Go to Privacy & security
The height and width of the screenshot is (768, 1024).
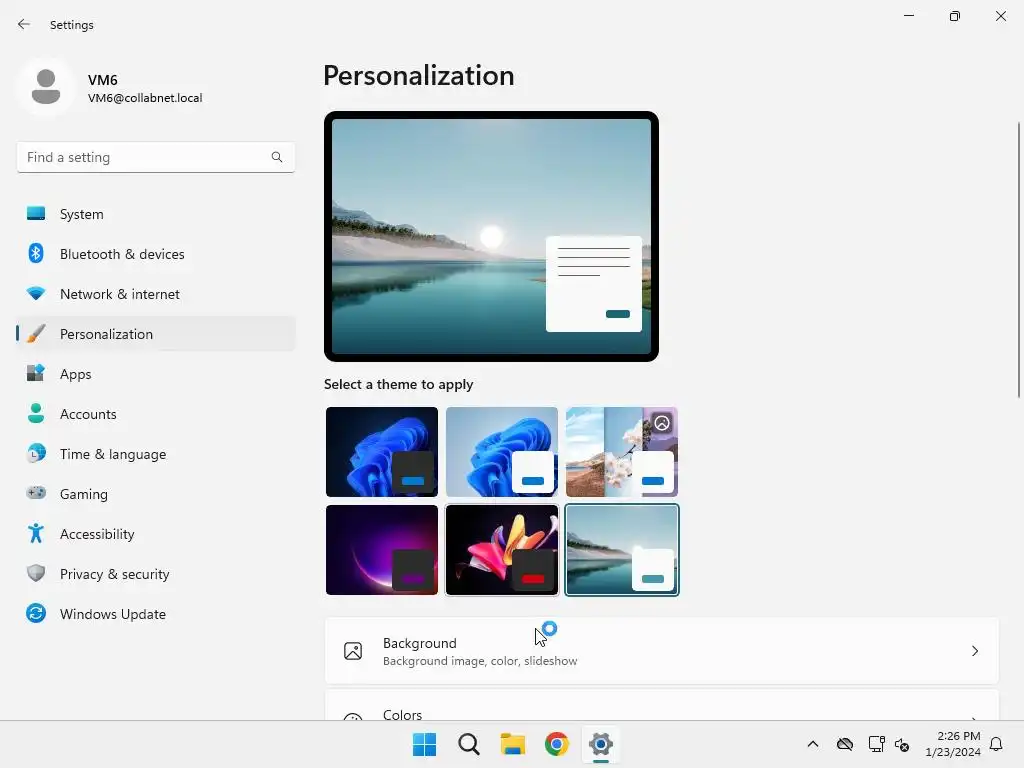coord(156,573)
